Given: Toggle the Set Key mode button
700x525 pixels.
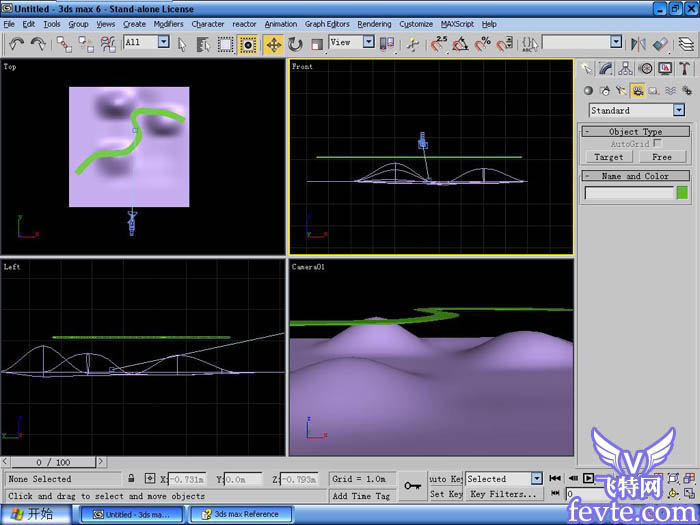Looking at the screenshot, I should [446, 494].
